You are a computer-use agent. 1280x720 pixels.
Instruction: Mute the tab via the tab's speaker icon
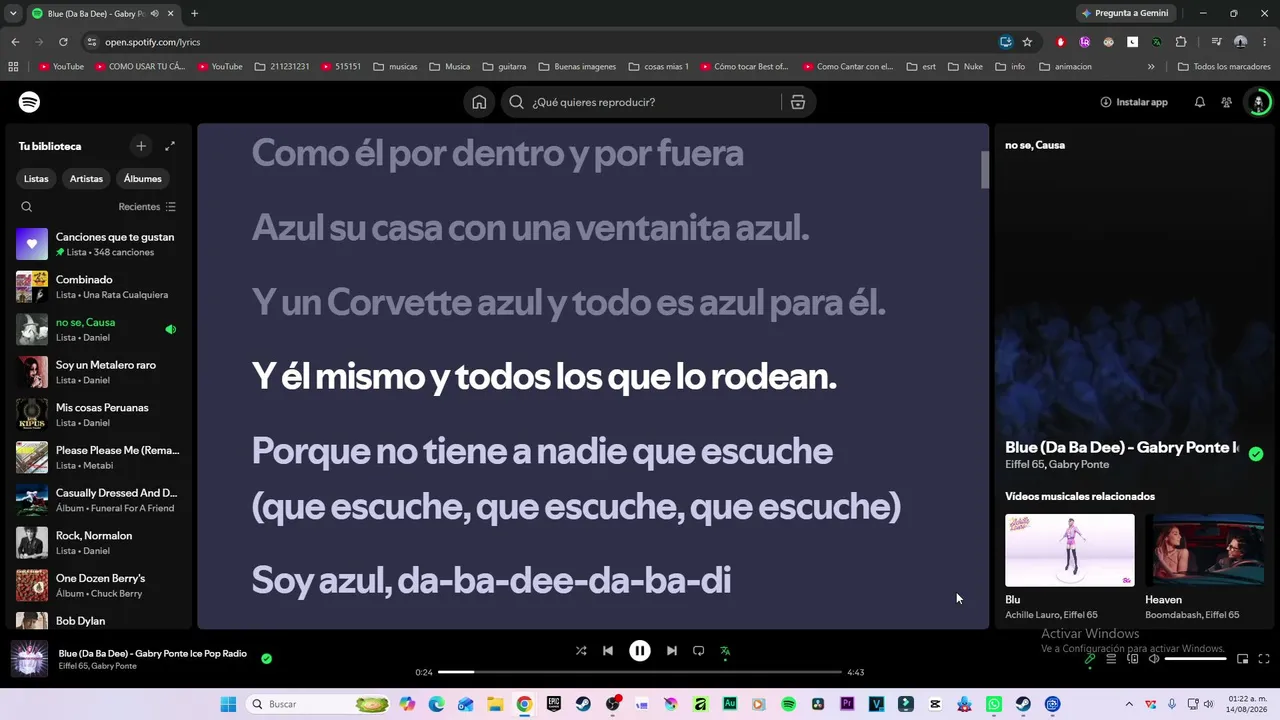(154, 14)
